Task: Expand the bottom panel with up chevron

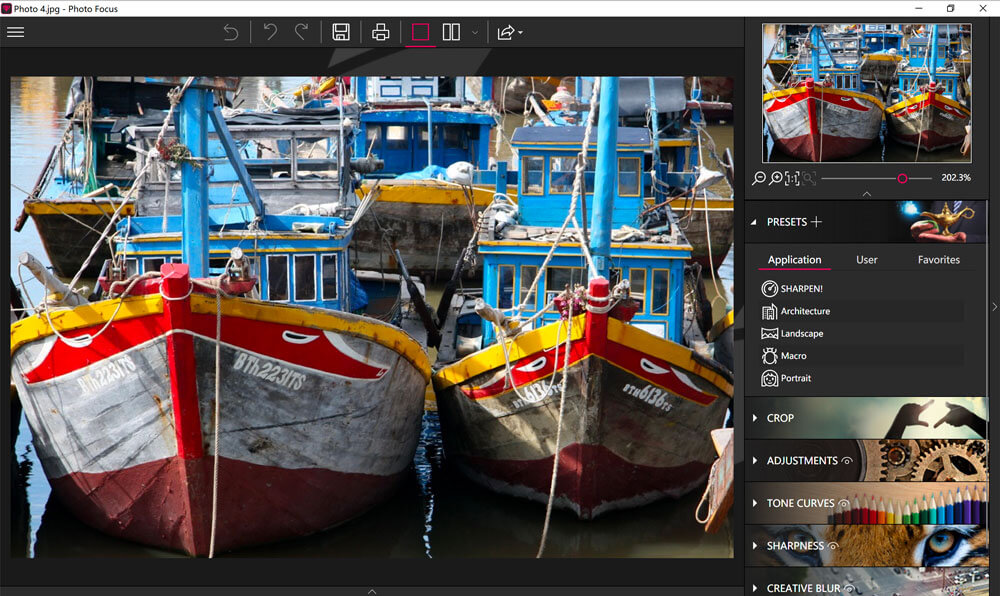Action: [x=372, y=592]
